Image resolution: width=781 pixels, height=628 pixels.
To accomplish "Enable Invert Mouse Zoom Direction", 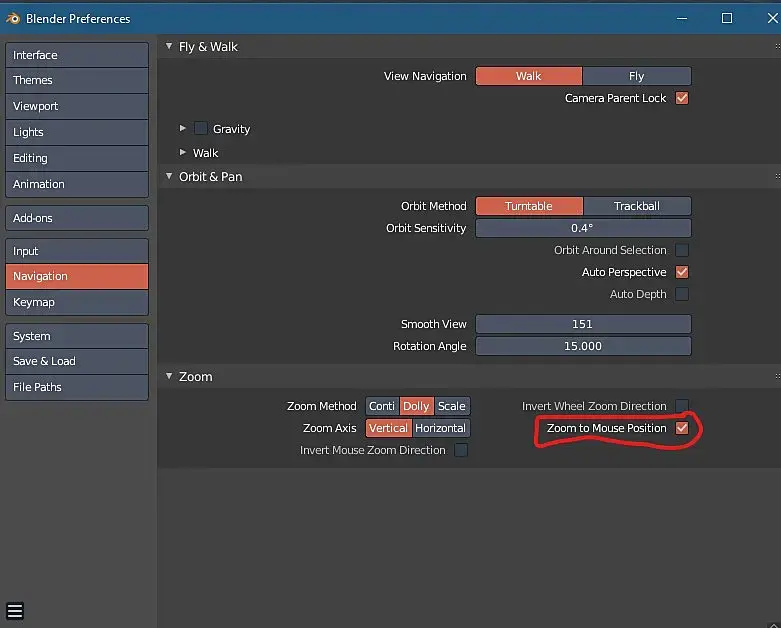I will pos(461,450).
